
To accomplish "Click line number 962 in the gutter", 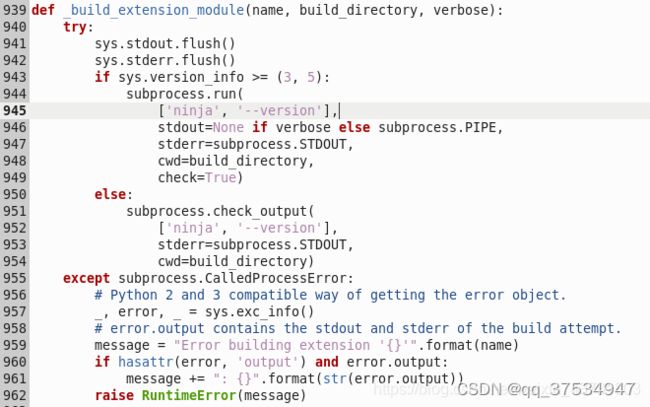I will (x=15, y=395).
